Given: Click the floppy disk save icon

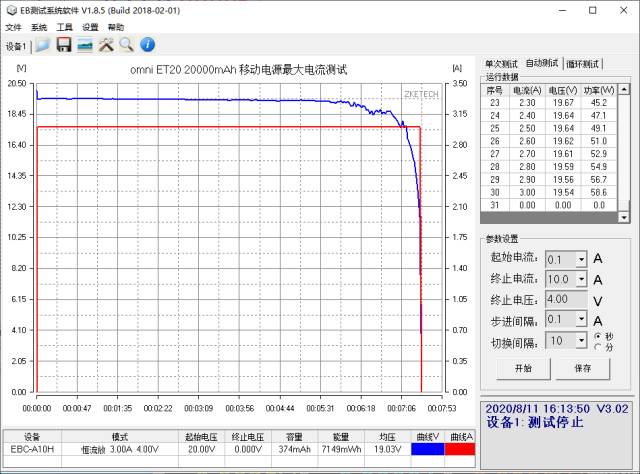Looking at the screenshot, I should tap(64, 45).
